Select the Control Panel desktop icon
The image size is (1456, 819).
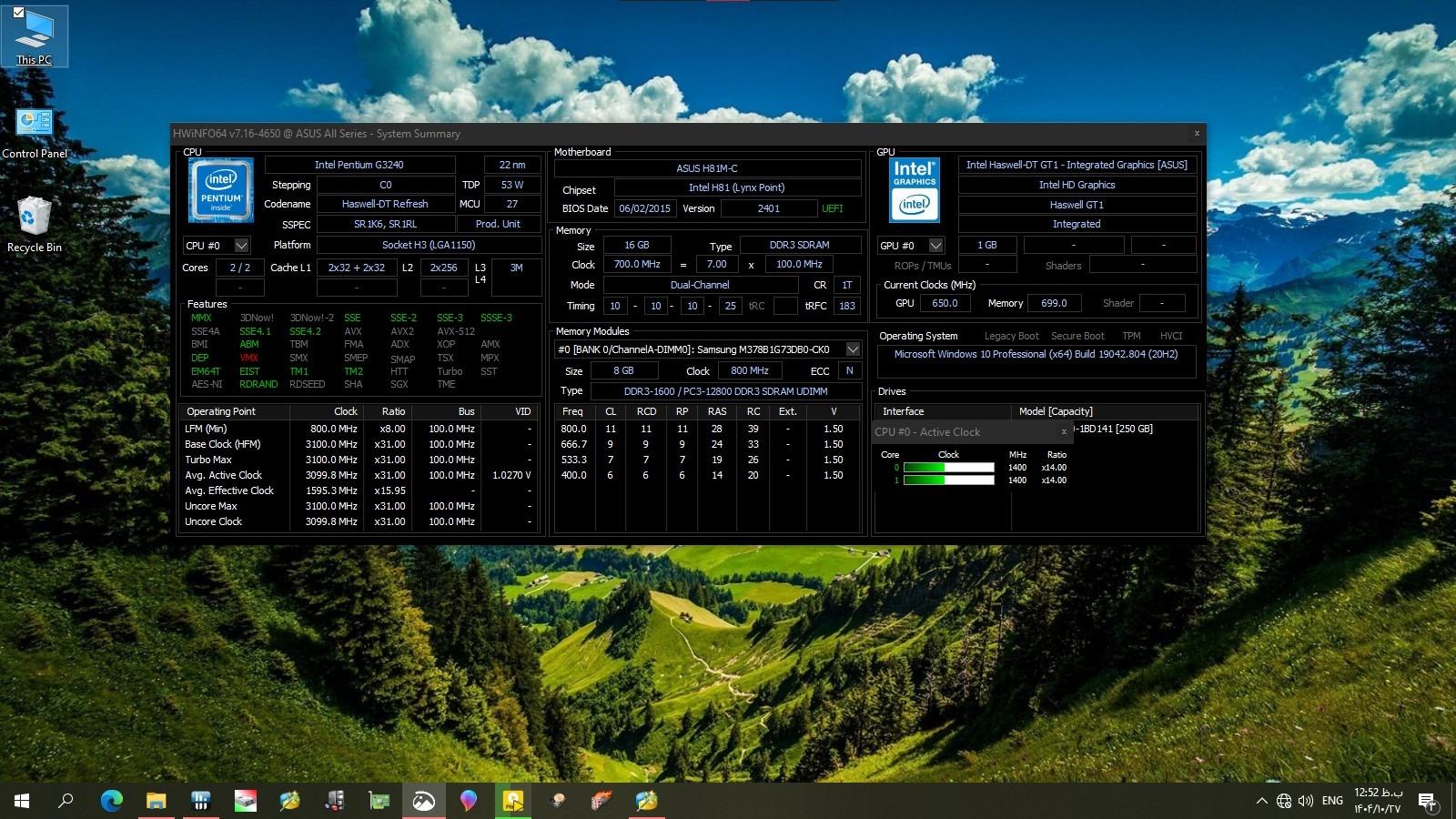[35, 132]
